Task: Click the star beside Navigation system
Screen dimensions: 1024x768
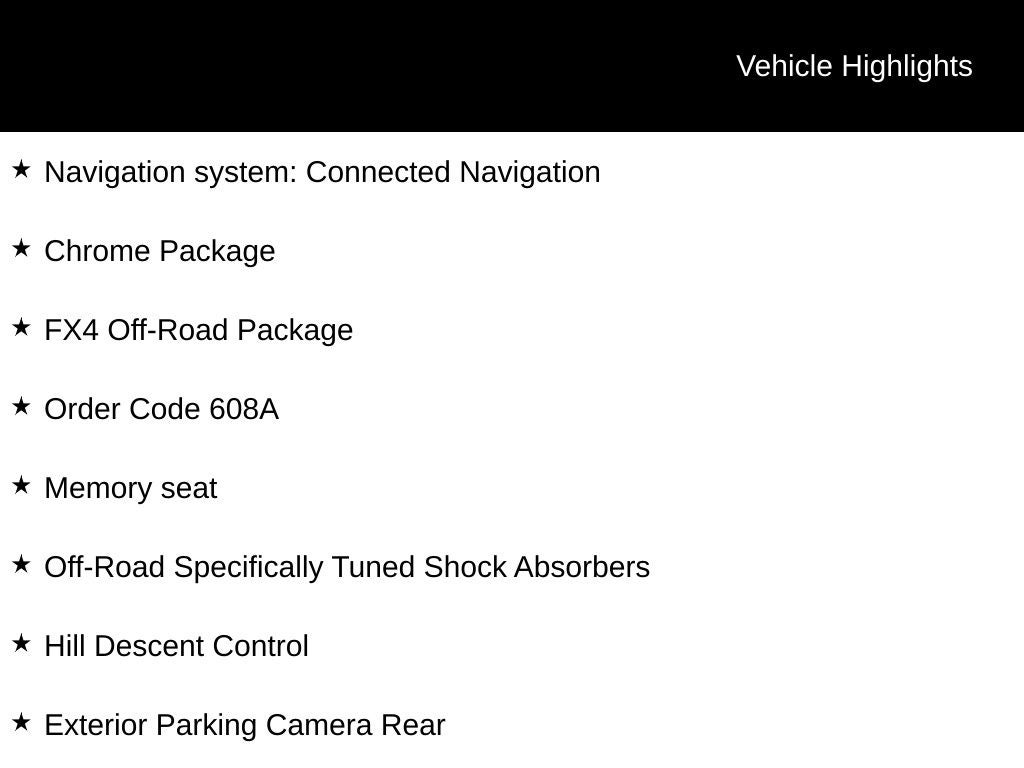Action: click(x=21, y=170)
